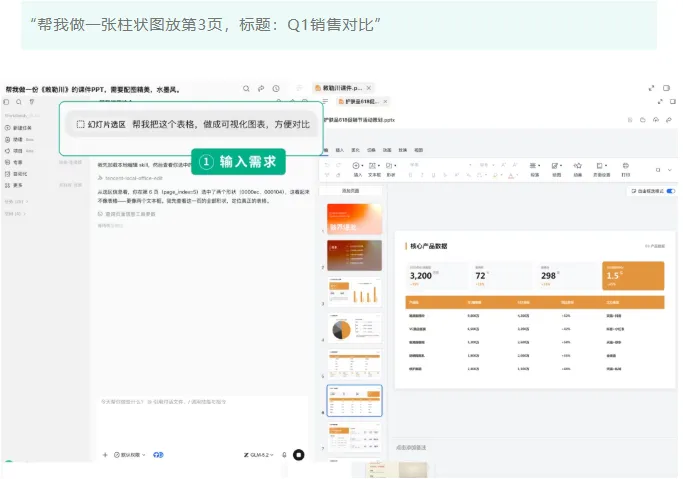Click the blue round badge icon near permissions
683x479 pixels.
coord(158,455)
